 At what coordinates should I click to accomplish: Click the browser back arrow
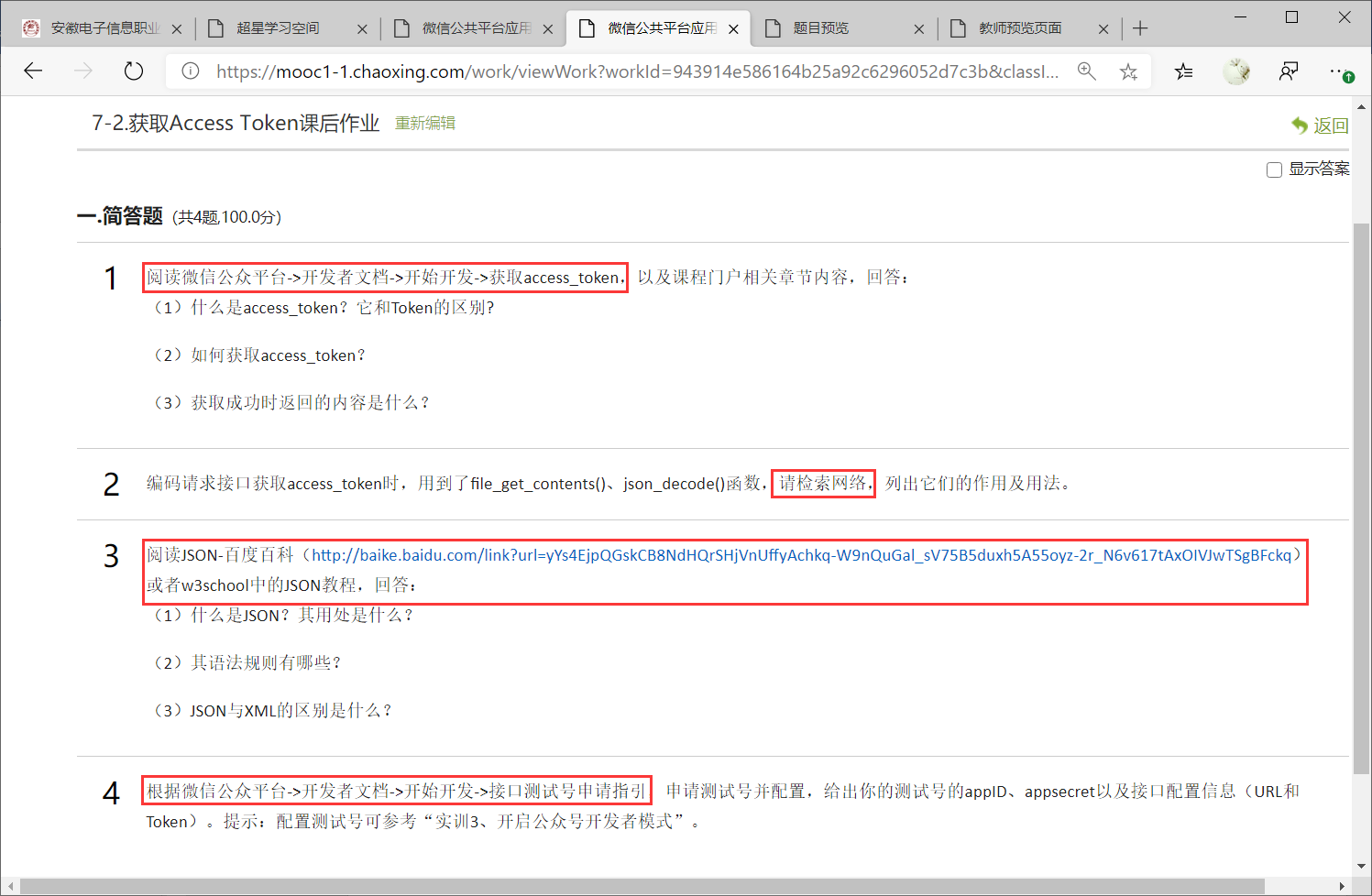tap(34, 71)
